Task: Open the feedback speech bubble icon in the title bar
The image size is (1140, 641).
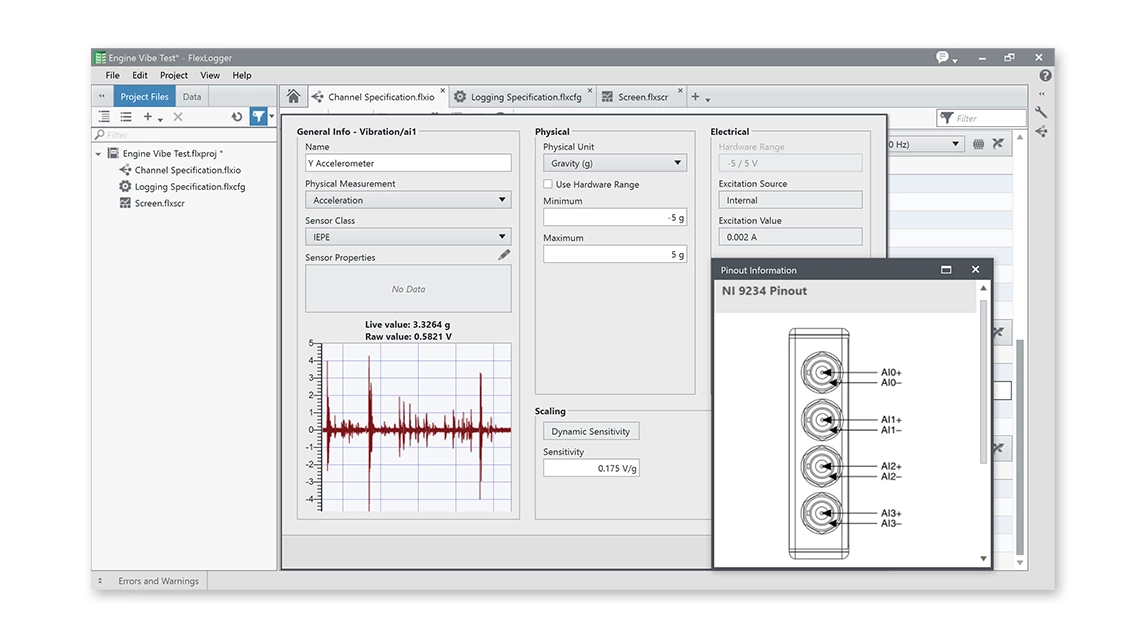Action: (942, 57)
